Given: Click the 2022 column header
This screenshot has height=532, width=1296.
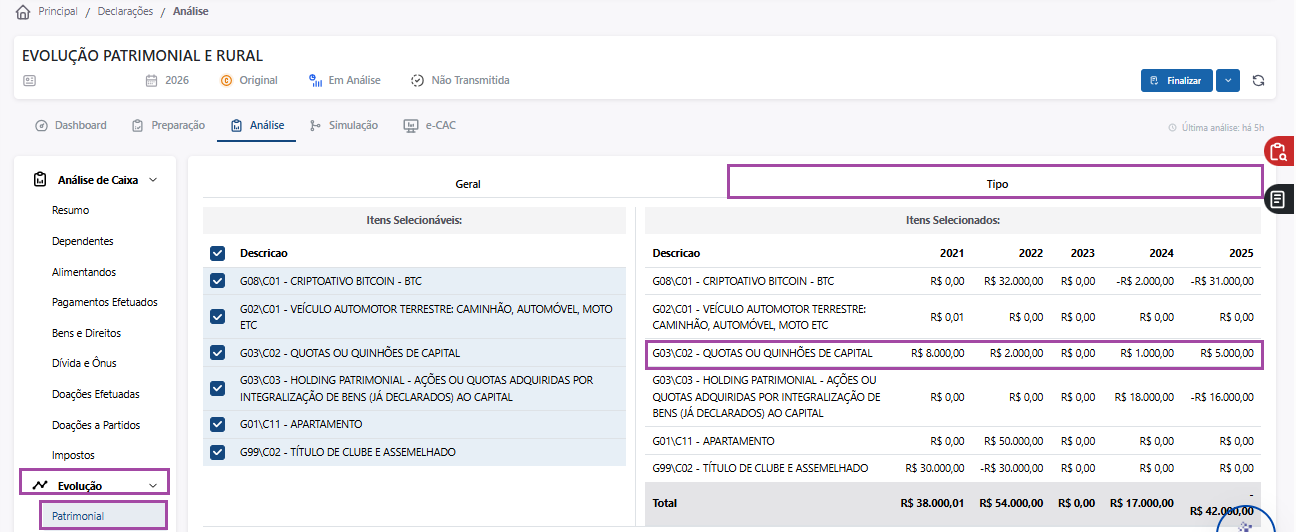Looking at the screenshot, I should [1030, 253].
